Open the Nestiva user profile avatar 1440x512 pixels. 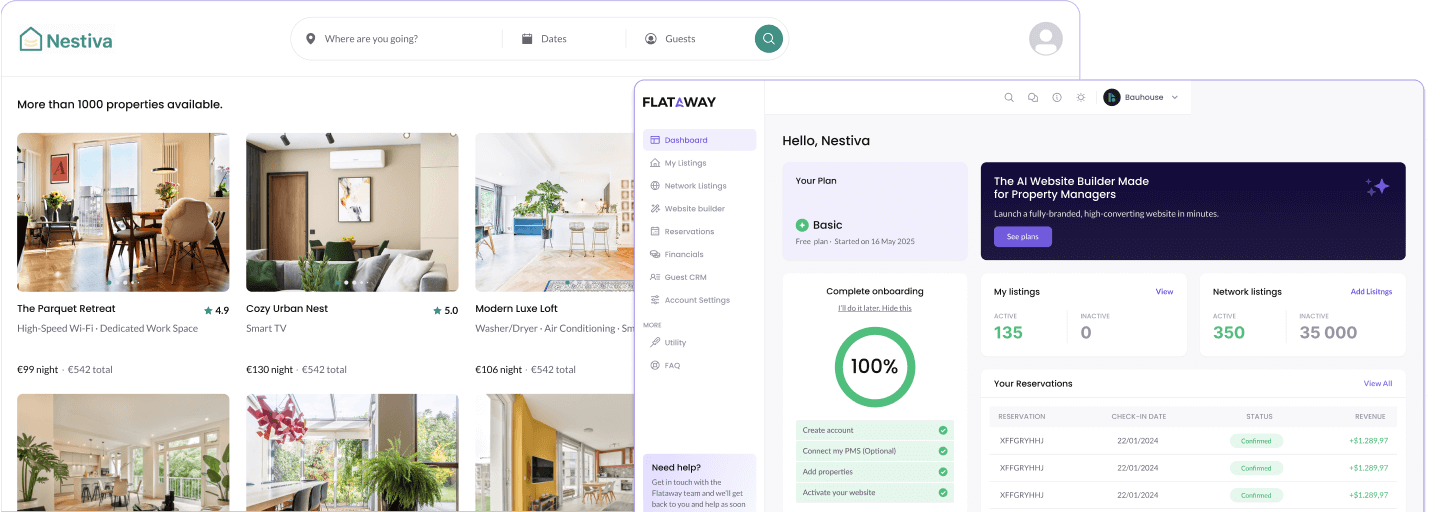tap(1045, 39)
